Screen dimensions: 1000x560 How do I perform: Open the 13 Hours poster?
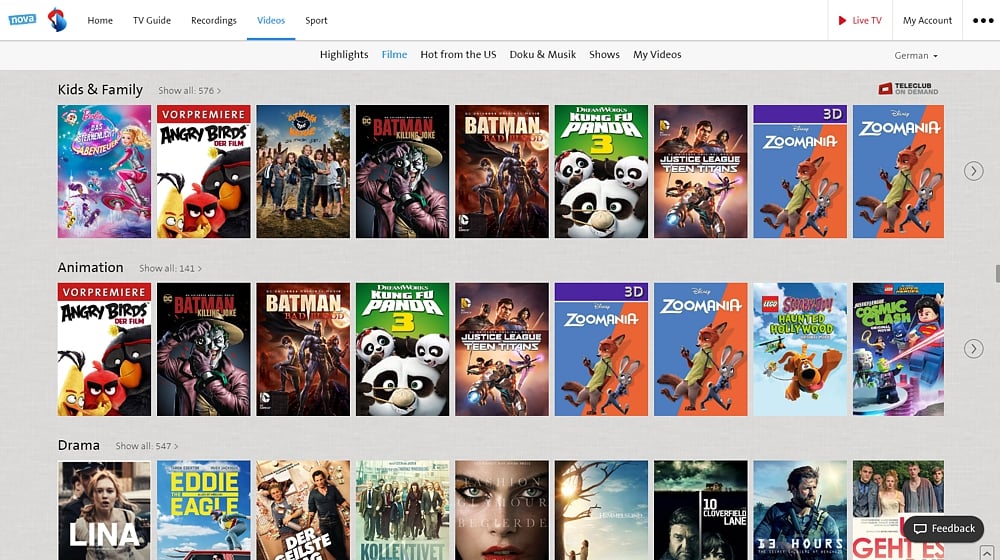point(800,510)
